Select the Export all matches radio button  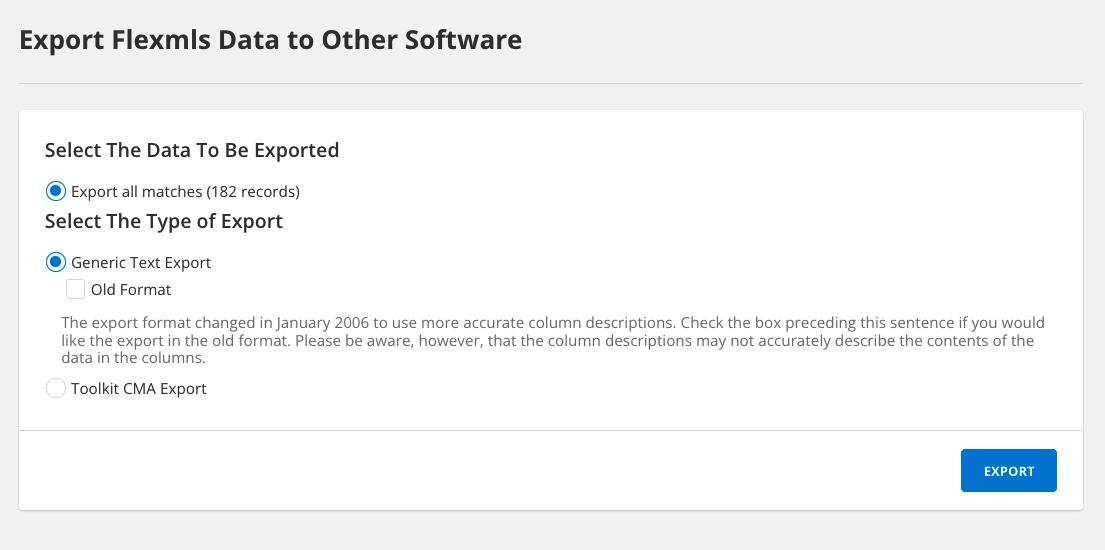point(55,191)
